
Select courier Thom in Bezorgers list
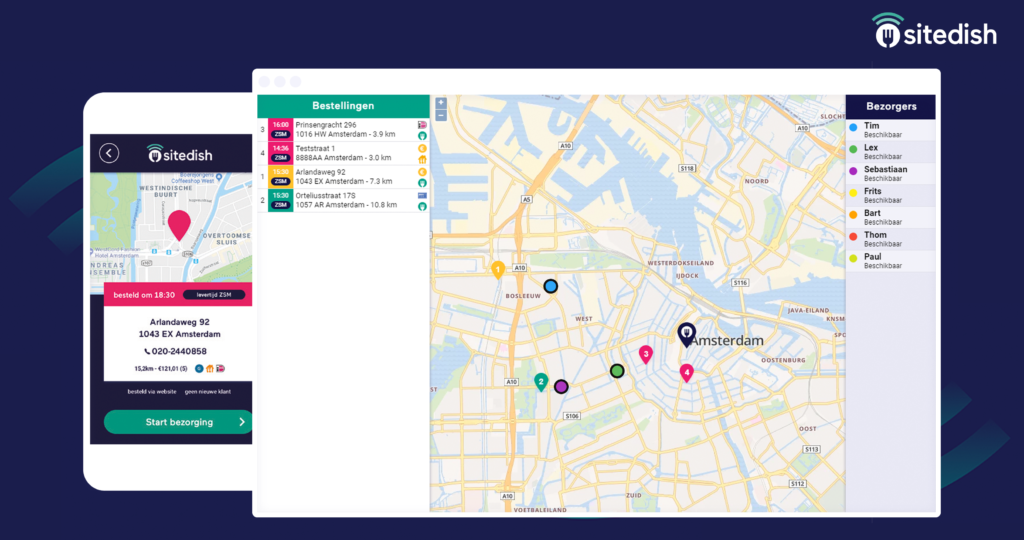tap(890, 239)
